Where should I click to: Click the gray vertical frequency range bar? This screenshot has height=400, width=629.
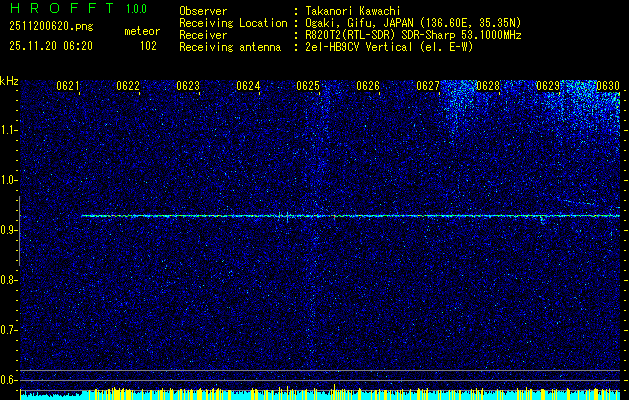tap(19, 231)
